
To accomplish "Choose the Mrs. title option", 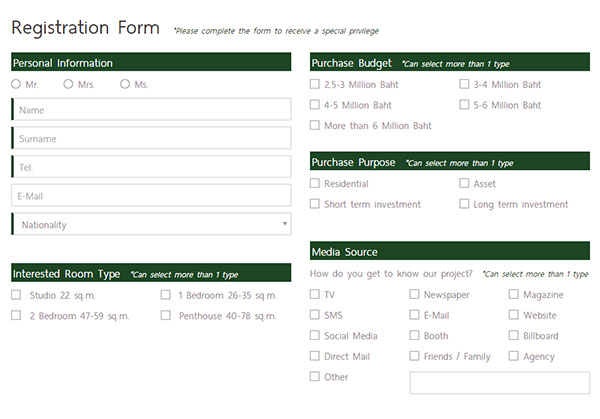I will [68, 84].
